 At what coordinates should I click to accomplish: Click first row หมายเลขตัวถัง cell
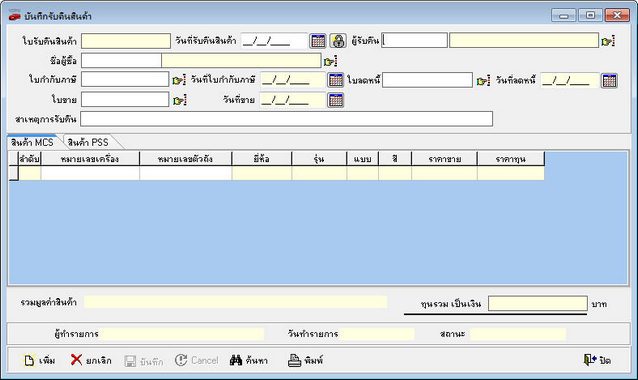tap(186, 173)
